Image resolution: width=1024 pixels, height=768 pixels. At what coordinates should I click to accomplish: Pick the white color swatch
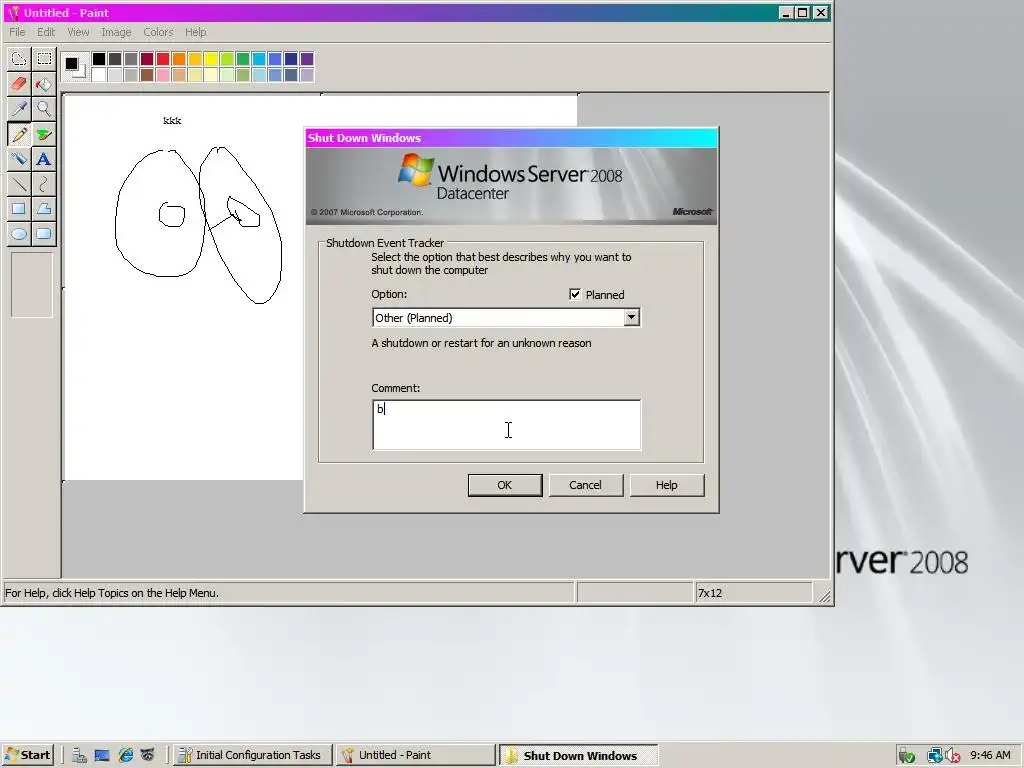click(99, 75)
